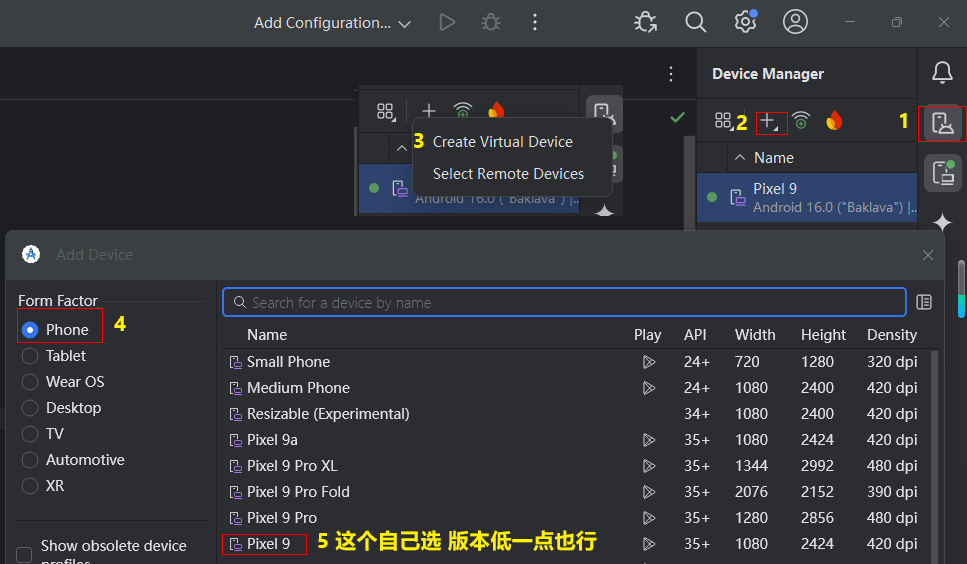Image resolution: width=967 pixels, height=564 pixels.
Task: Select the Resizable (Experimental) device row
Action: (x=577, y=414)
